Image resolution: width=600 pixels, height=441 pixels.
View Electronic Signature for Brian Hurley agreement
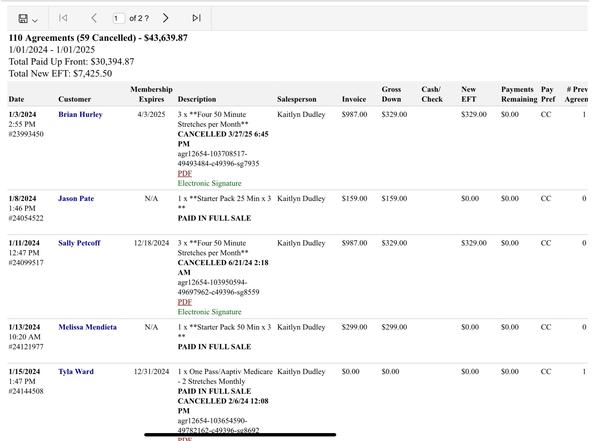[x=209, y=184]
